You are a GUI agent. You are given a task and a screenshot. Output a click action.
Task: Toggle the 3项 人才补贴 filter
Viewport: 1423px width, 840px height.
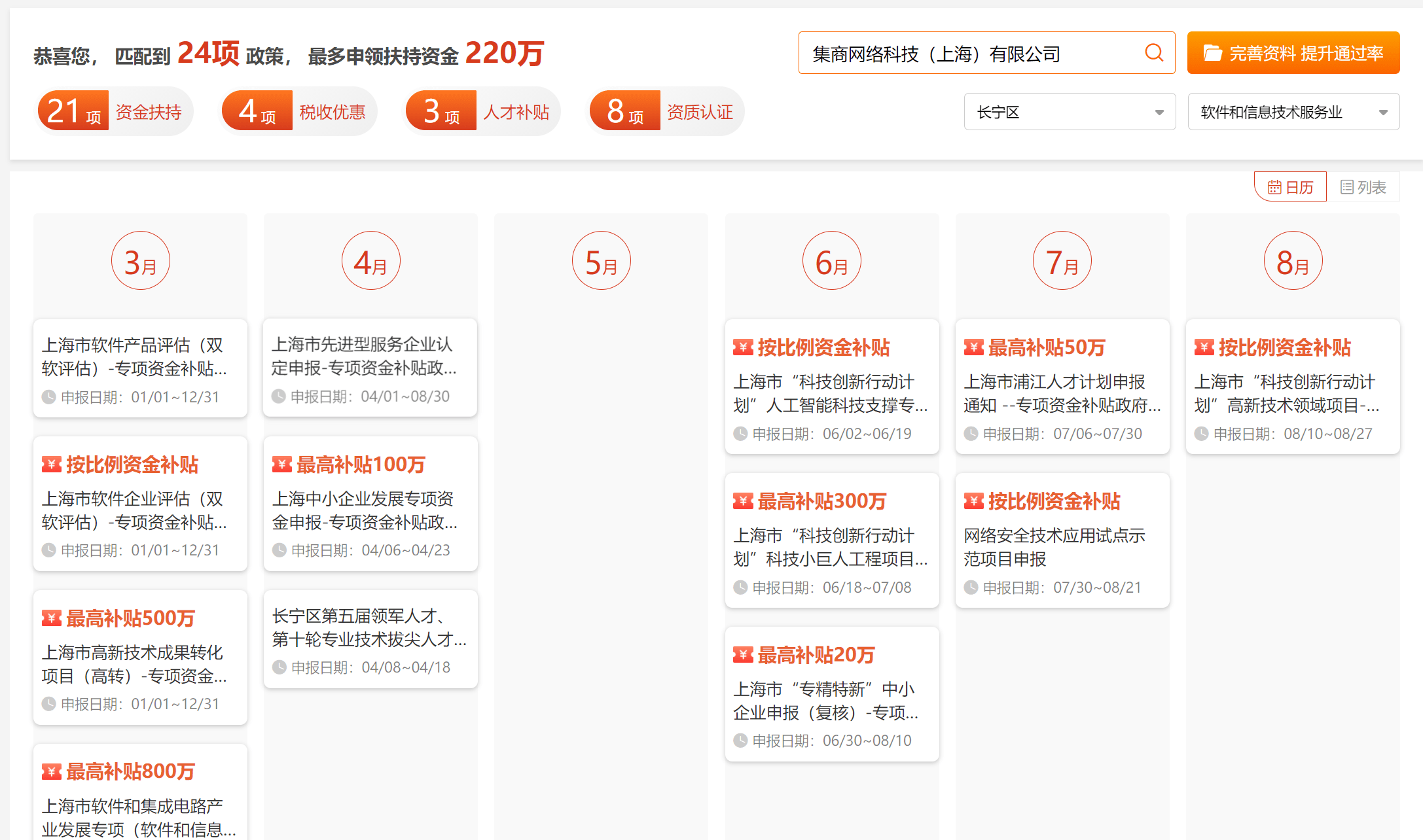click(482, 111)
